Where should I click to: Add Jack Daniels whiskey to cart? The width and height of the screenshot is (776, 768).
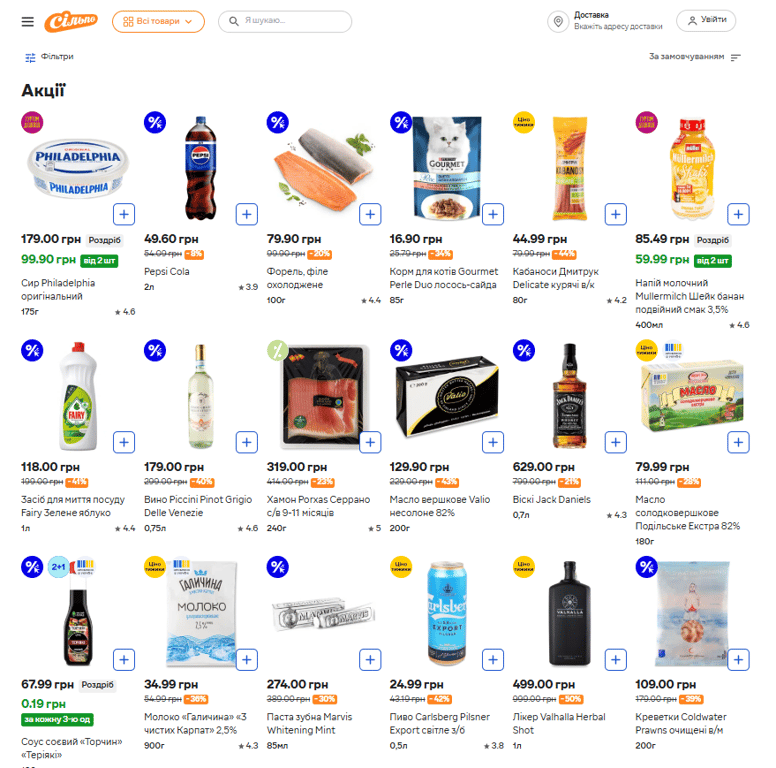[x=615, y=442]
